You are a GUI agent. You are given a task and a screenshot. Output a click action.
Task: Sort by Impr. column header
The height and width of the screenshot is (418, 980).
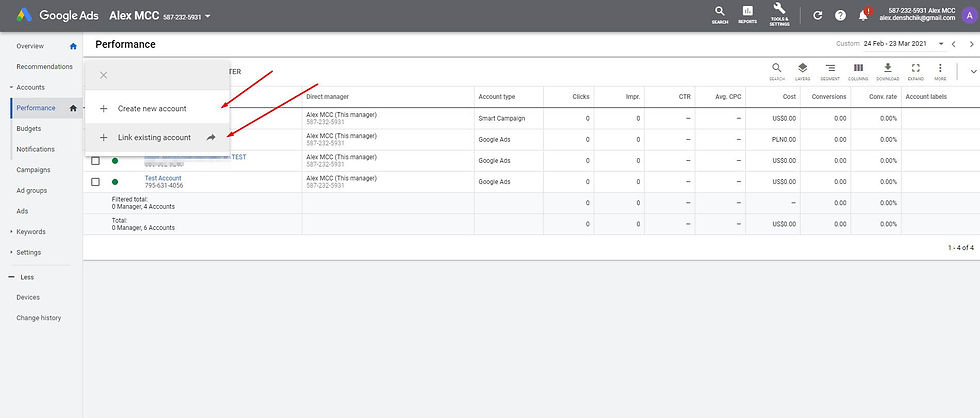(633, 97)
